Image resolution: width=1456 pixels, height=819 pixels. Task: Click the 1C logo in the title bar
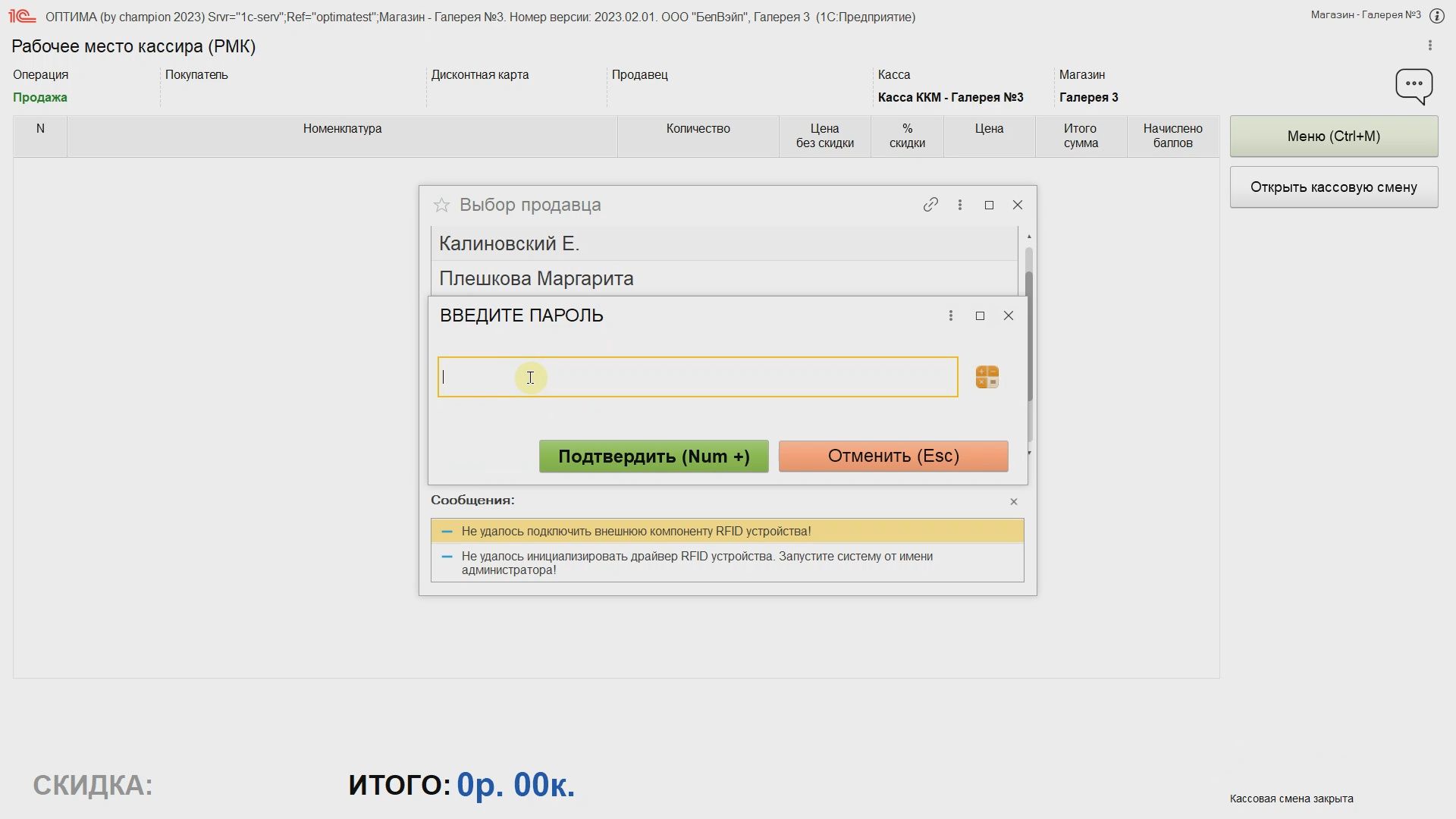click(x=23, y=16)
